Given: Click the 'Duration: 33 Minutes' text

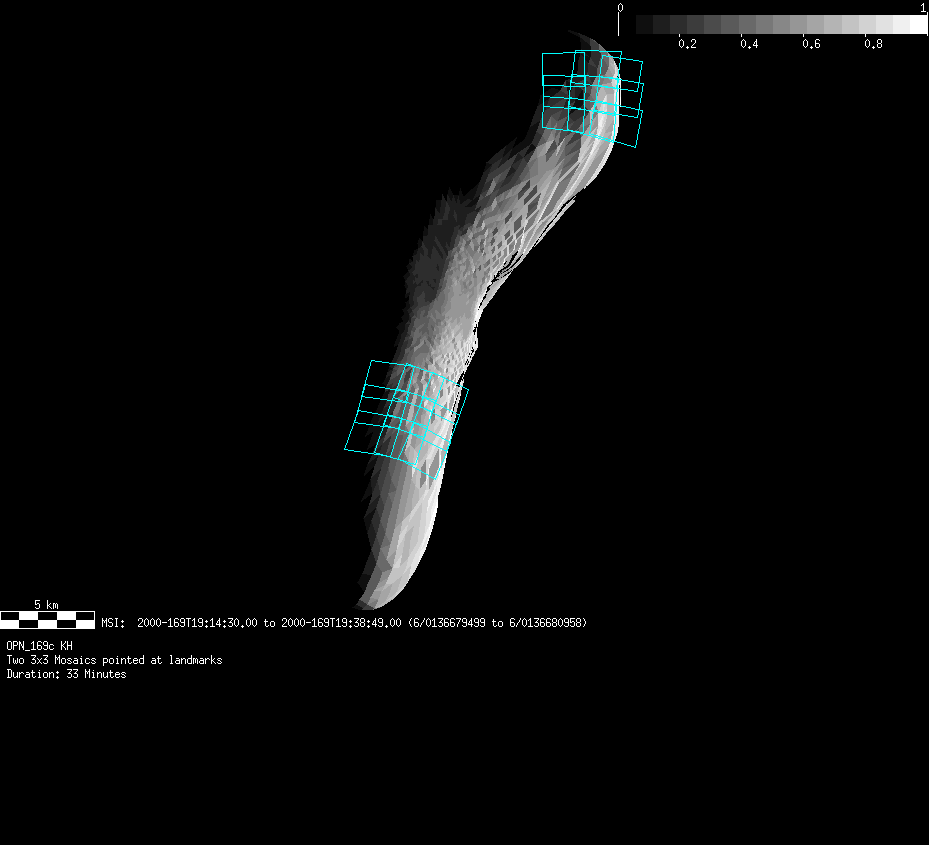Looking at the screenshot, I should [x=66, y=674].
